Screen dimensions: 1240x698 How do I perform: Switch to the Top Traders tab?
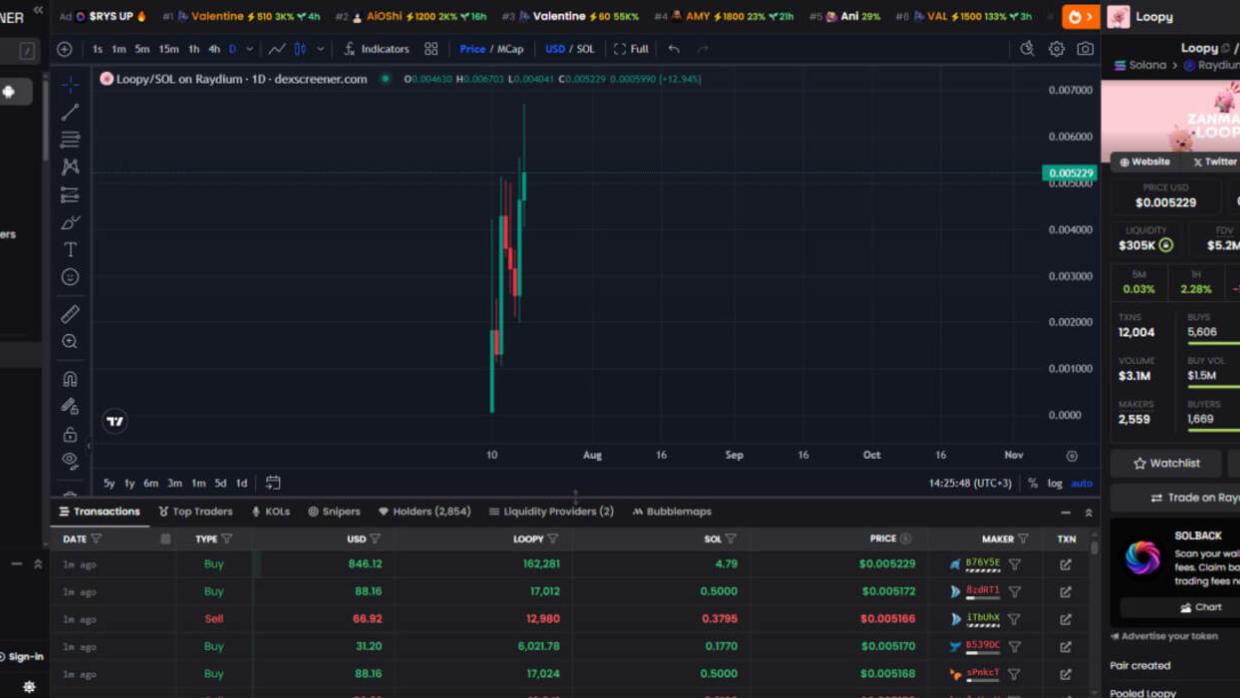[x=195, y=511]
